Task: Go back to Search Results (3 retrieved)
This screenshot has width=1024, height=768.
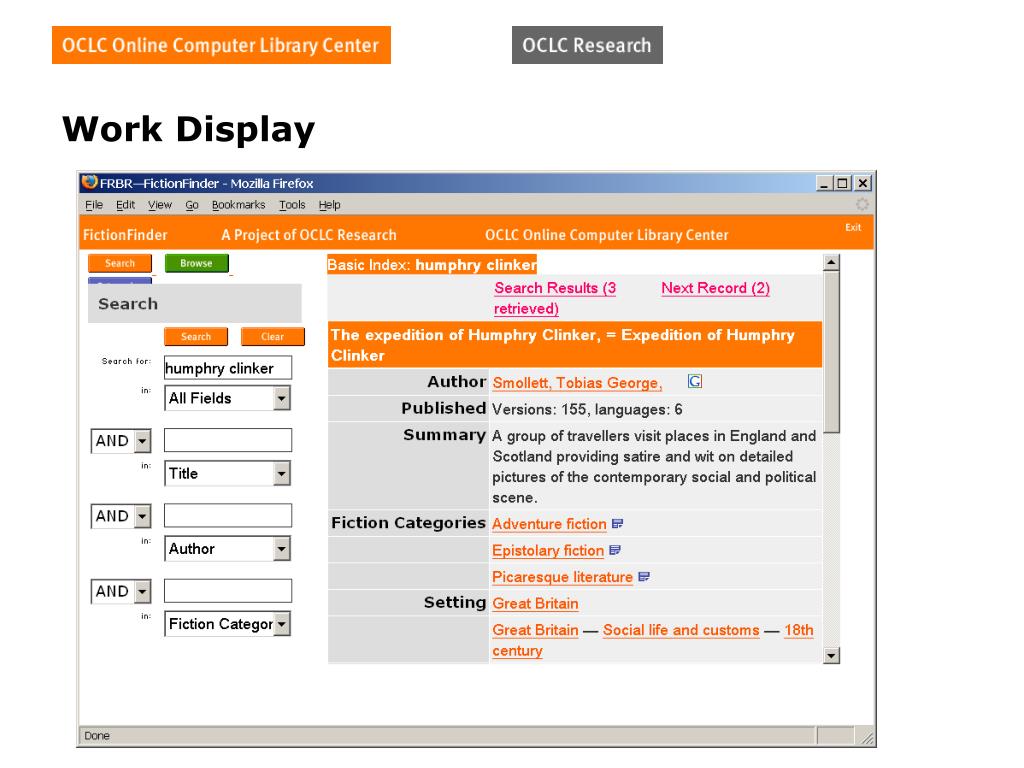Action: pyautogui.click(x=555, y=298)
